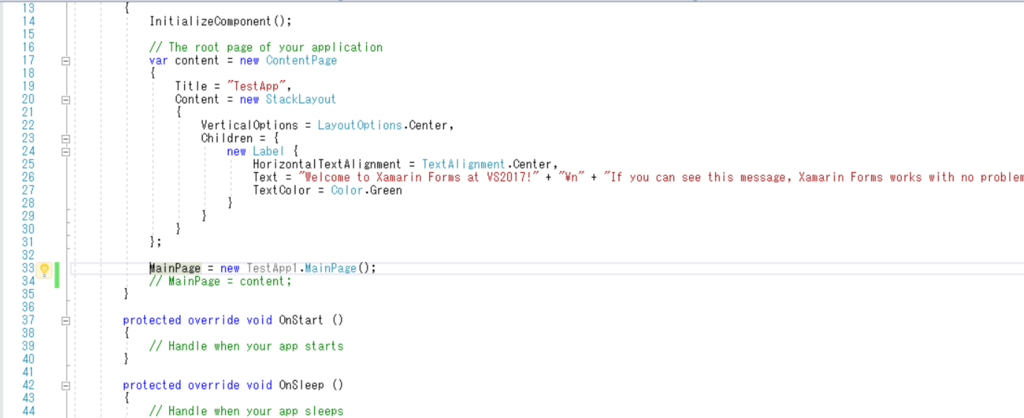Collapse the Label initializer on line 24
This screenshot has width=1024, height=418.
pos(65,152)
